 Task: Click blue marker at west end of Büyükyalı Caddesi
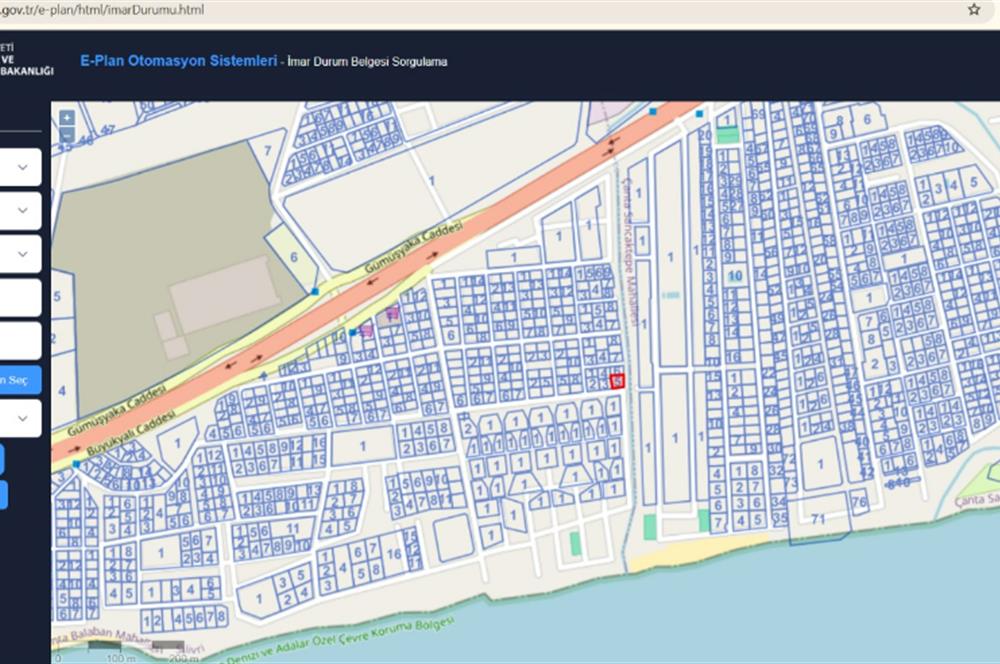(76, 463)
